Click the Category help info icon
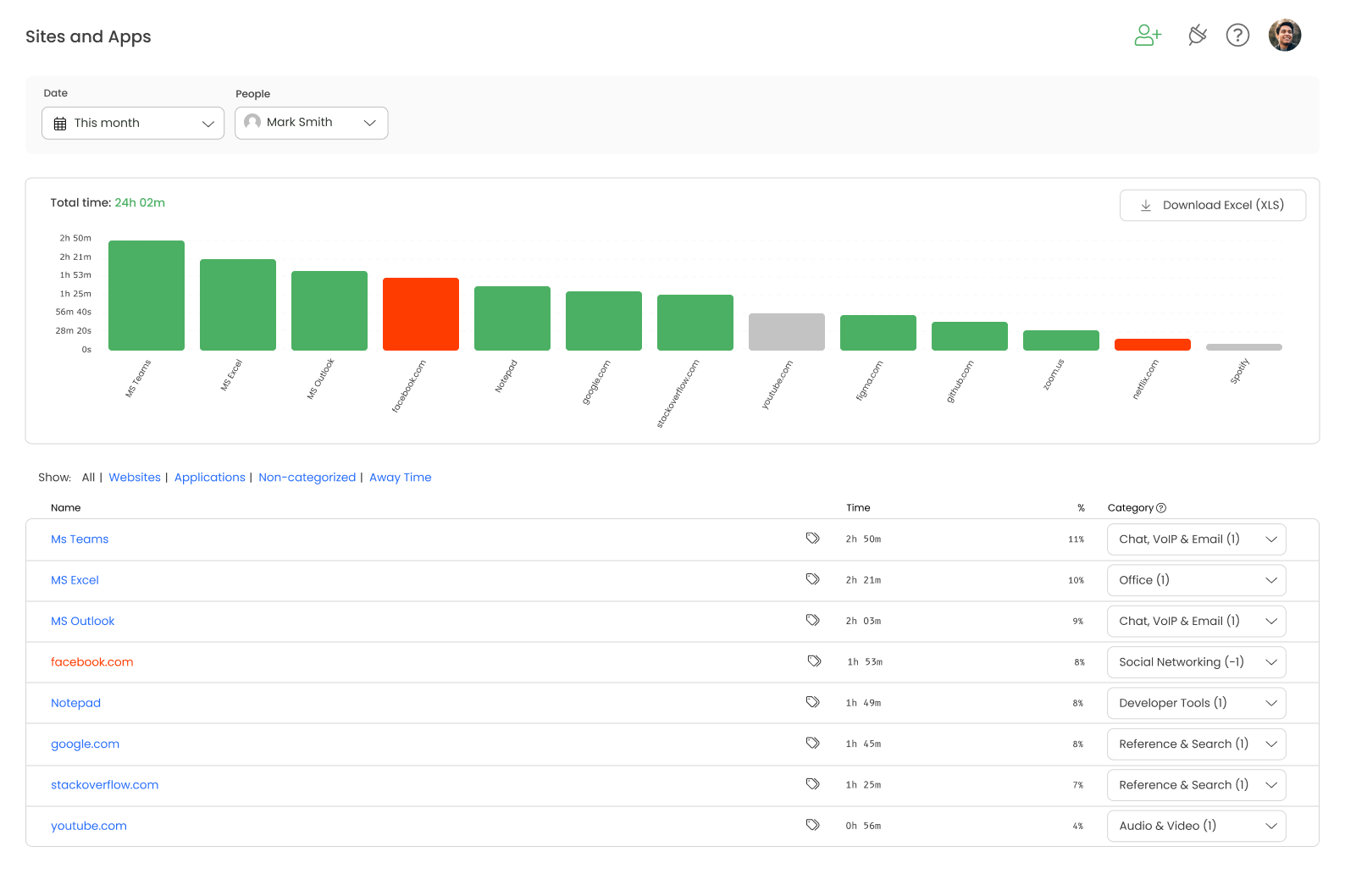Viewport: 1345px width, 896px height. pyautogui.click(x=1161, y=508)
